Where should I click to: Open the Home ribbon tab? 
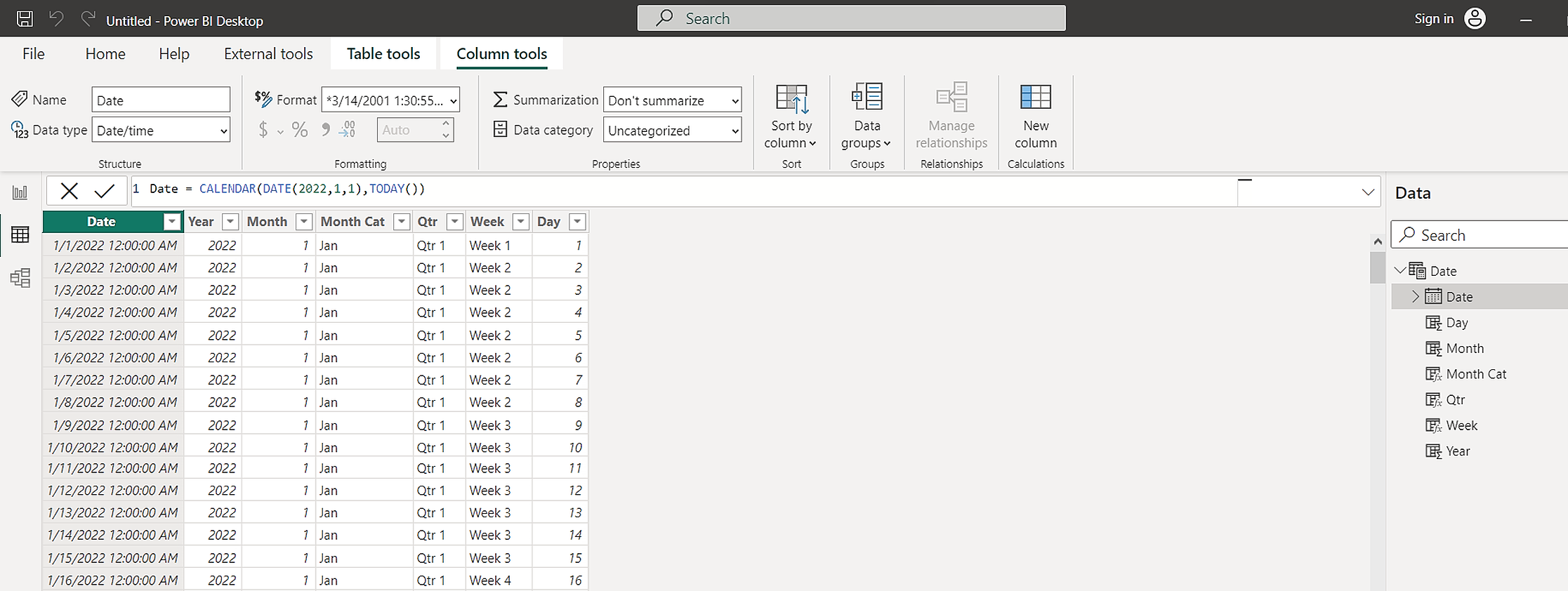pos(105,54)
